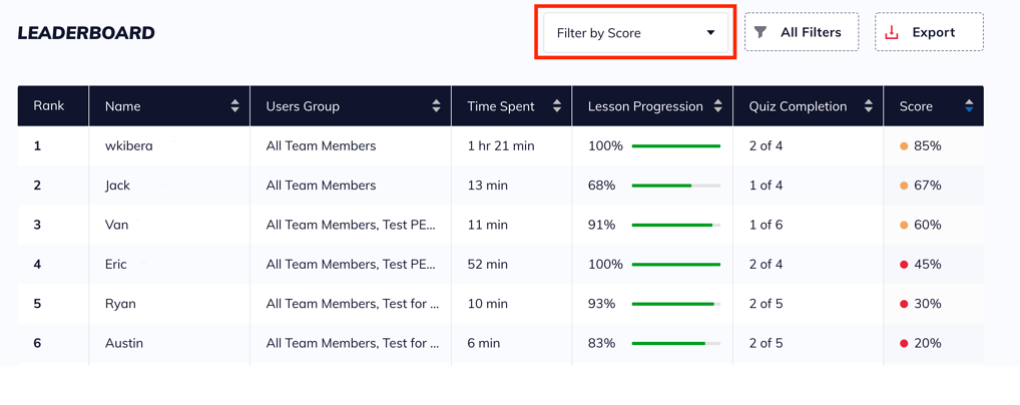Image resolution: width=1020 pixels, height=405 pixels.
Task: Click the red export download icon
Action: [891, 32]
